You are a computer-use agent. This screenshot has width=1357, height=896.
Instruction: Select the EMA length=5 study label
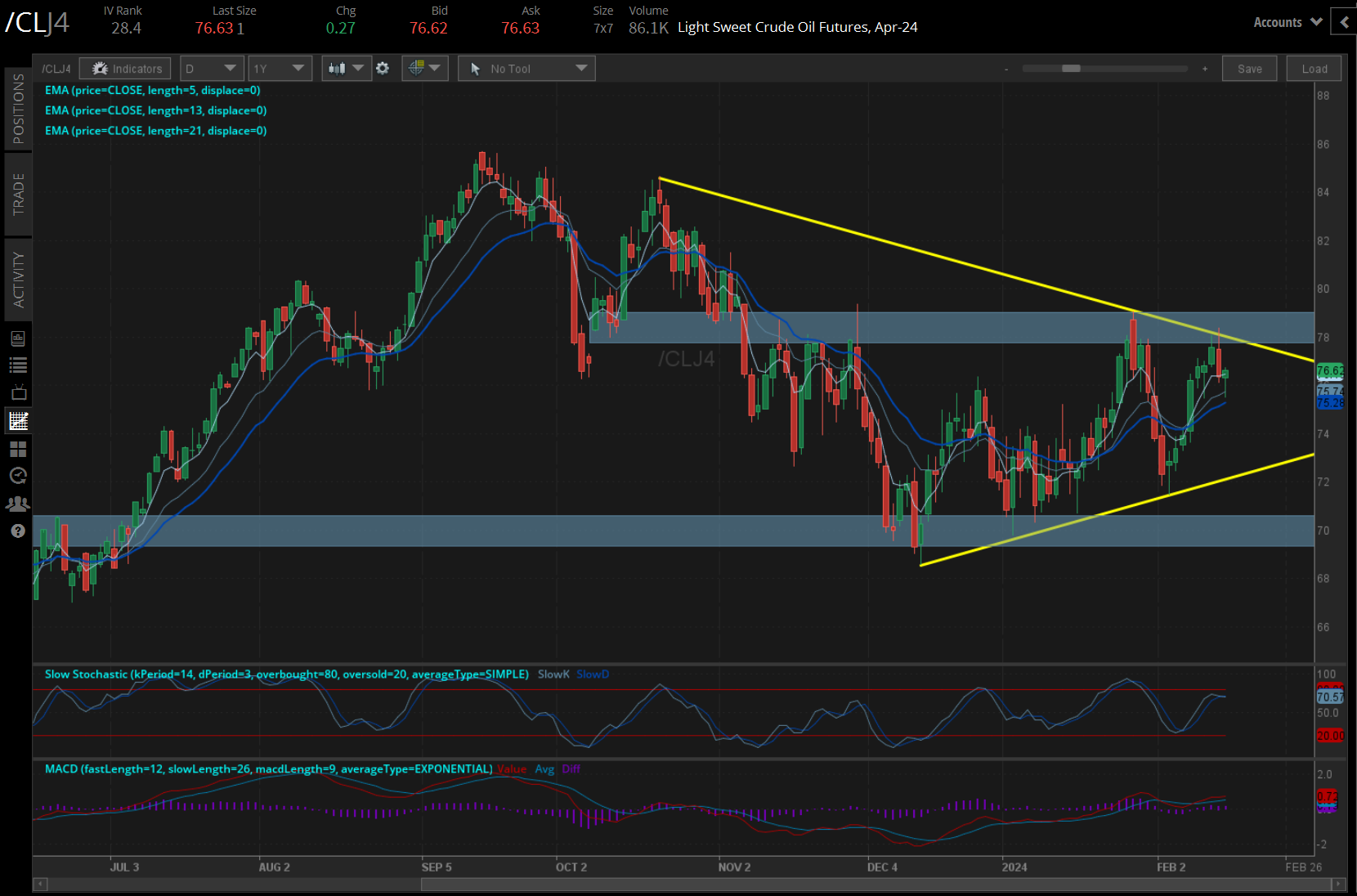pos(153,91)
